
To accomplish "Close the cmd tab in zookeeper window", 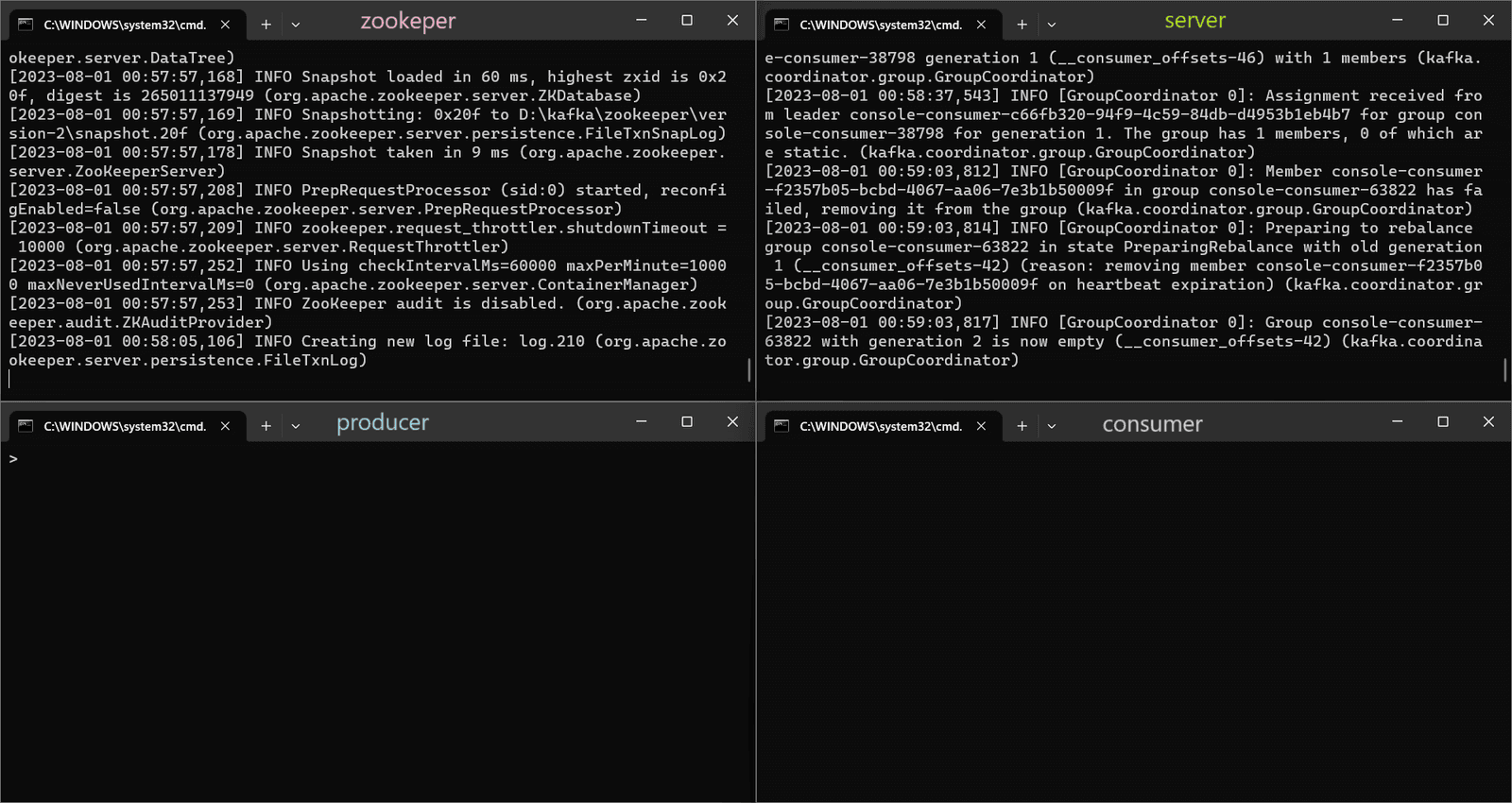I will (225, 25).
